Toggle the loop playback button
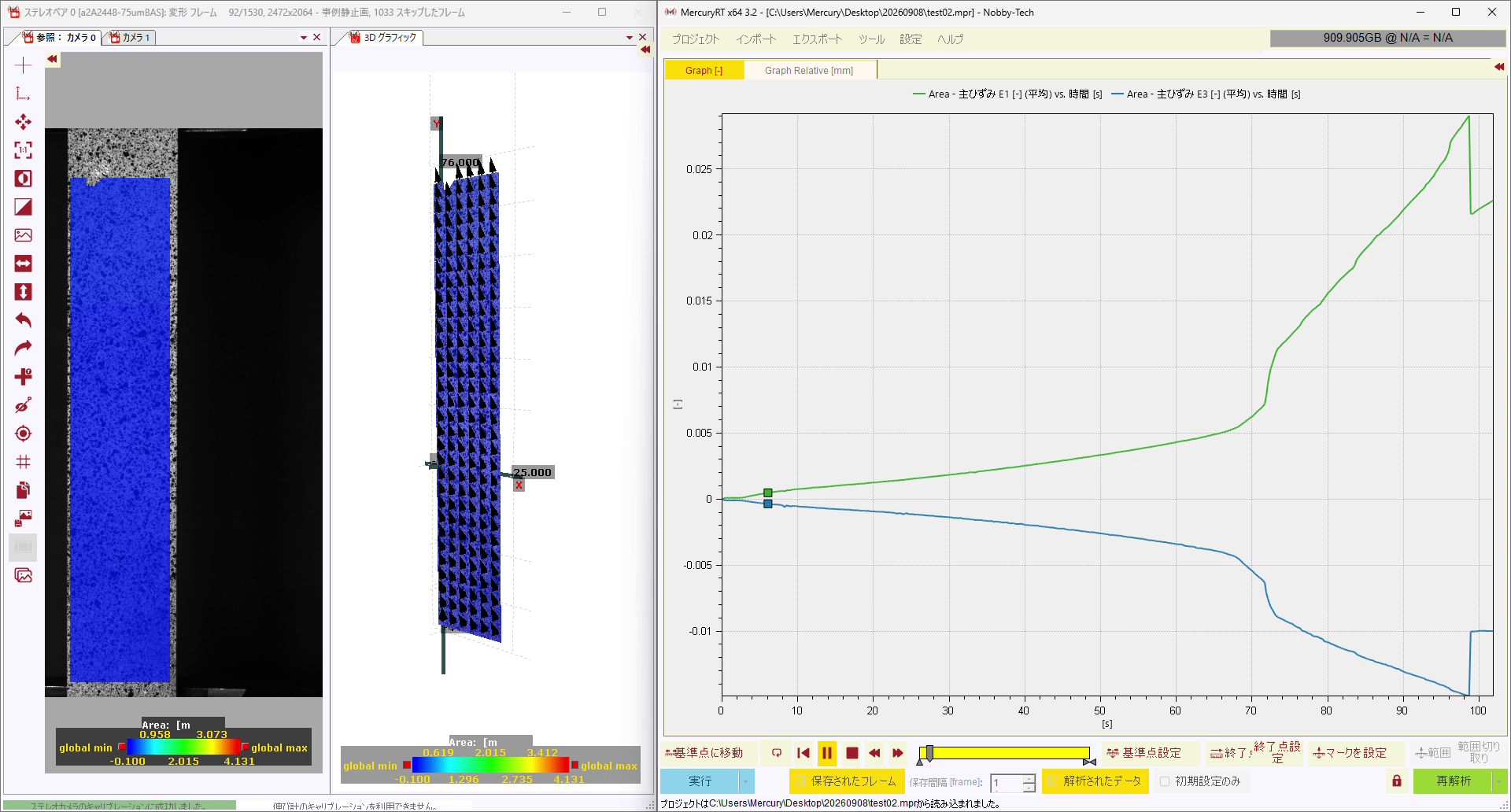 click(776, 753)
